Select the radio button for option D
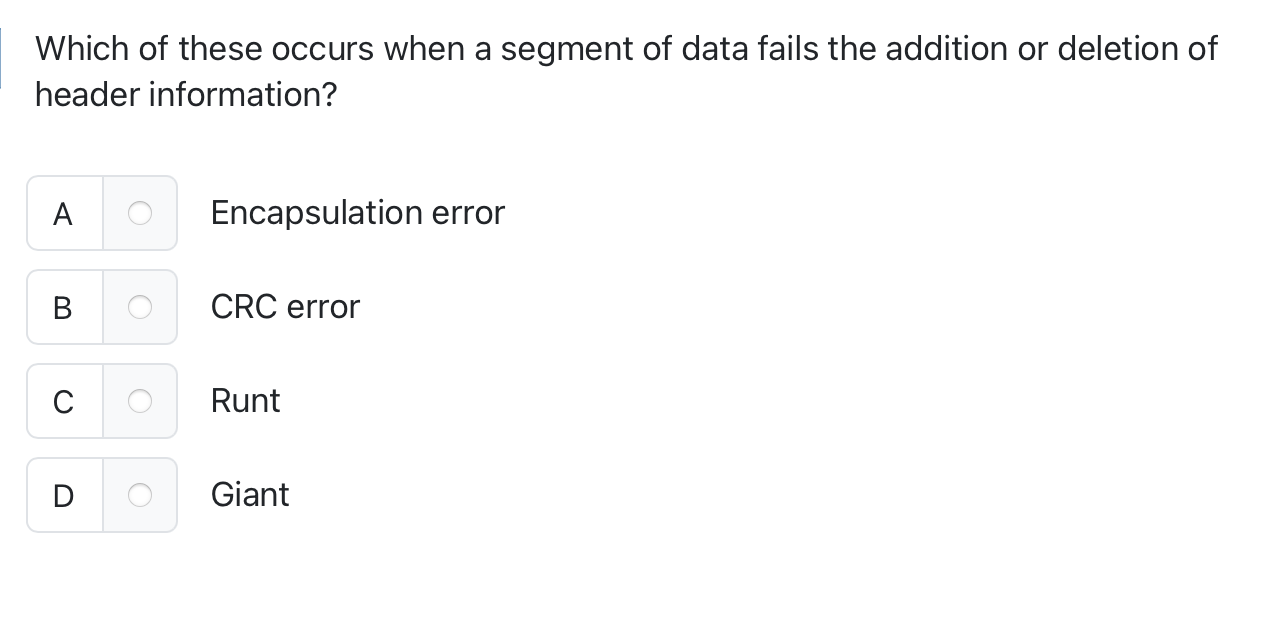This screenshot has width=1286, height=628. [x=140, y=495]
